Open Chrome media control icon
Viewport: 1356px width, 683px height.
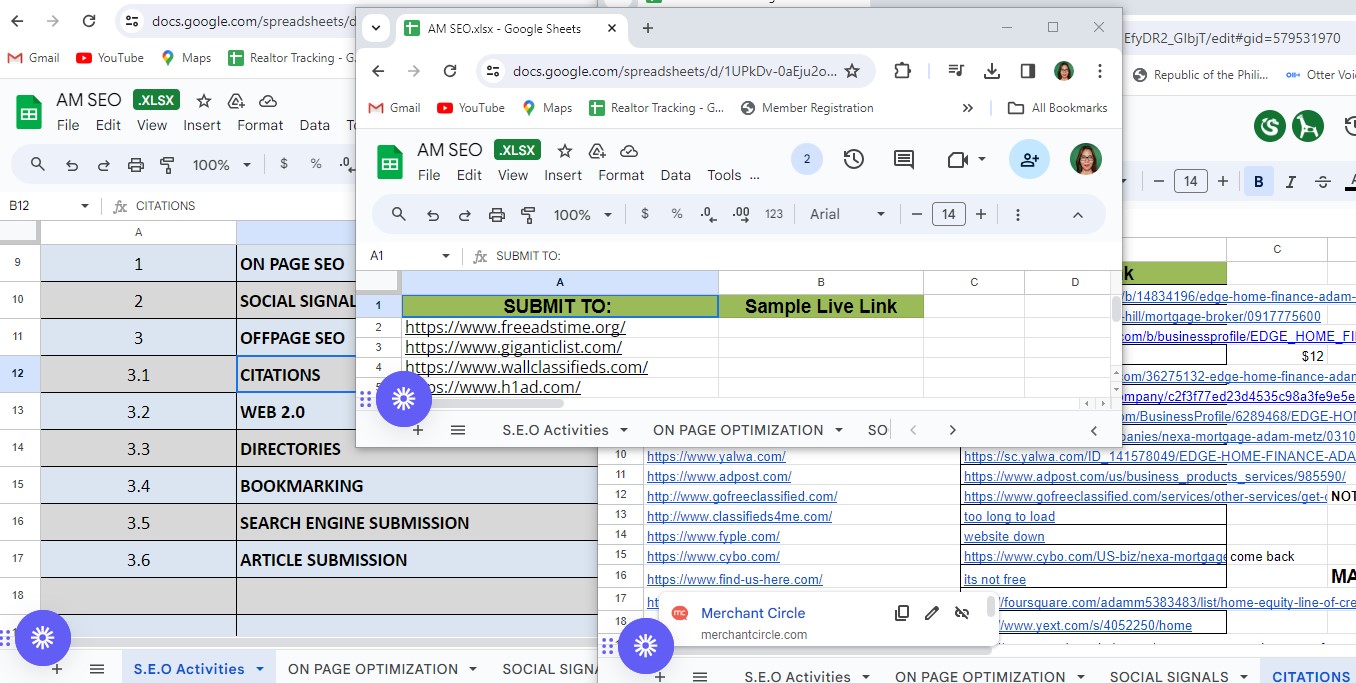click(x=956, y=71)
